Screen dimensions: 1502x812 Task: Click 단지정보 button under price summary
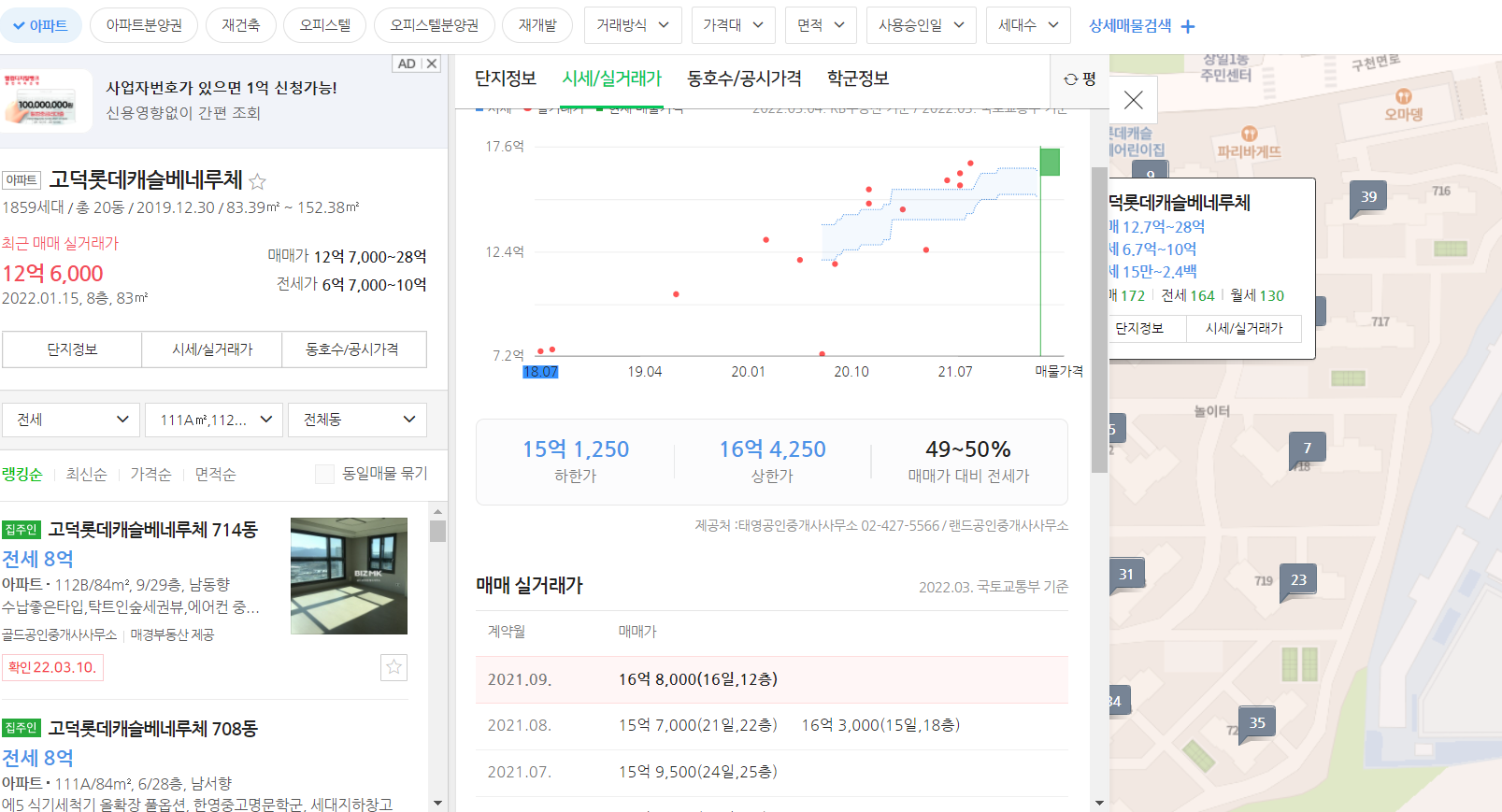(72, 349)
